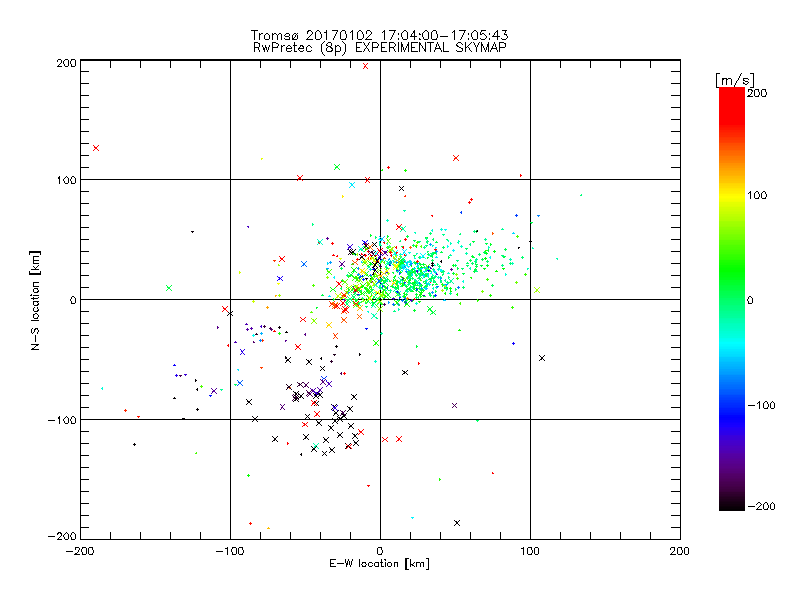Click the black X marker near the bottom edge
800x600 pixels.
[457, 523]
